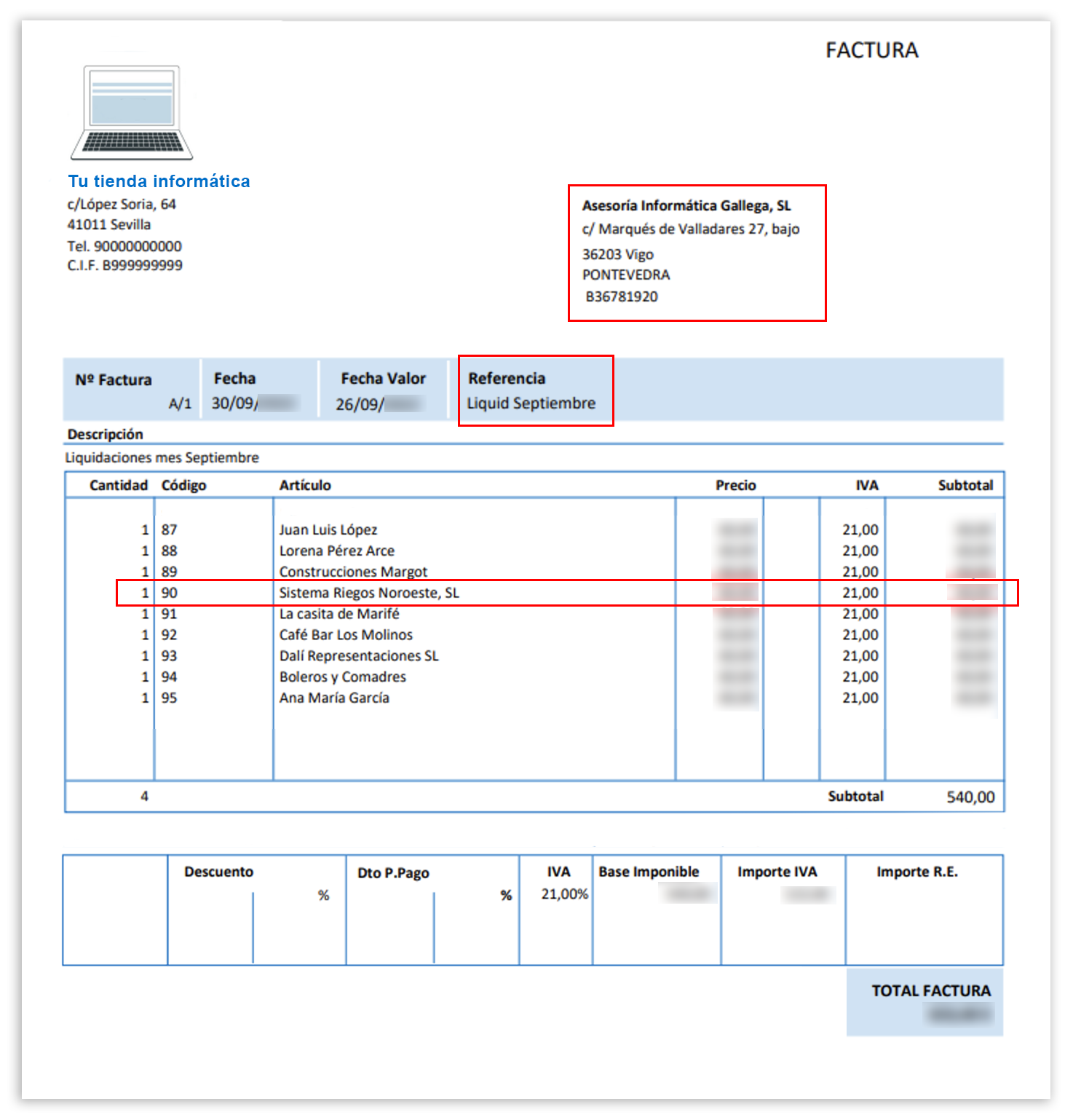The height and width of the screenshot is (1120, 1073).
Task: Click the 'Tu tienda informática' company name
Action: [x=159, y=181]
